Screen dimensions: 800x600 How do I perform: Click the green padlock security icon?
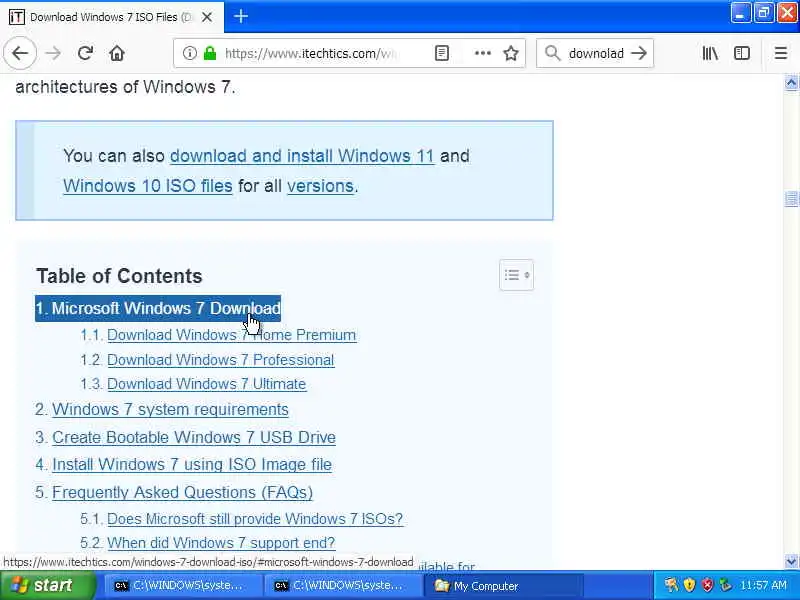[210, 53]
